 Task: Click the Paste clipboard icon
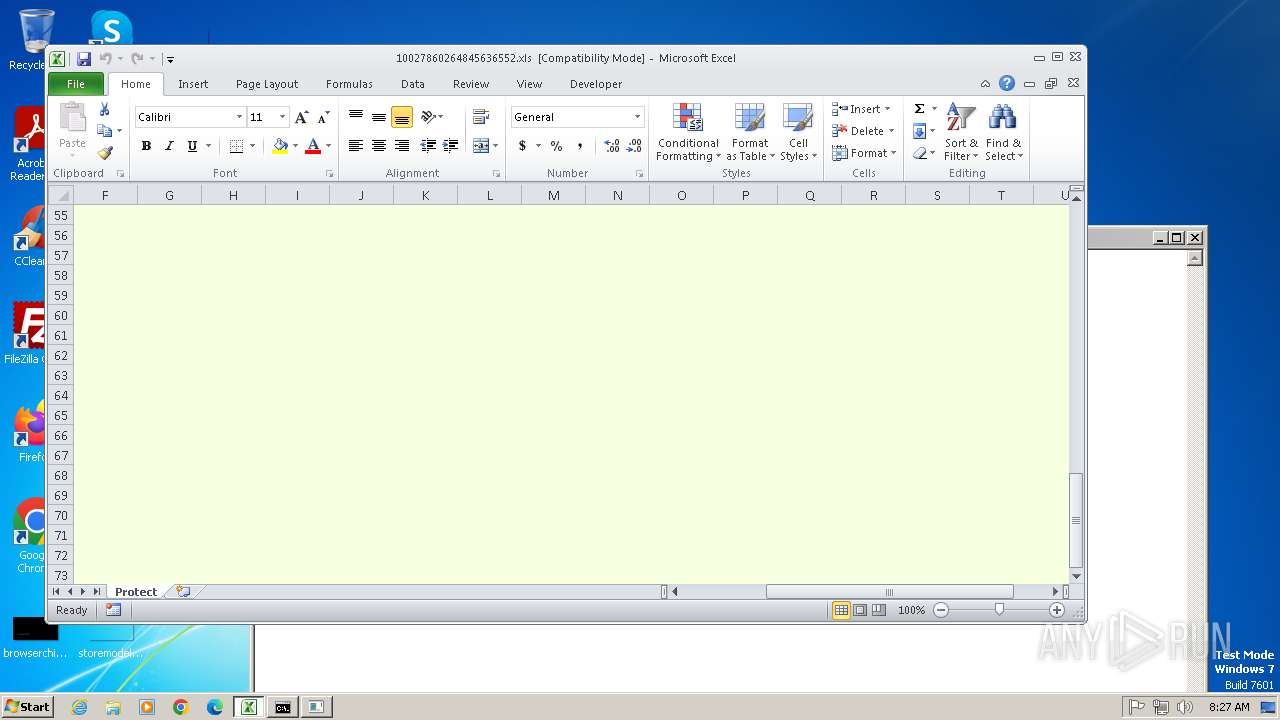[72, 118]
